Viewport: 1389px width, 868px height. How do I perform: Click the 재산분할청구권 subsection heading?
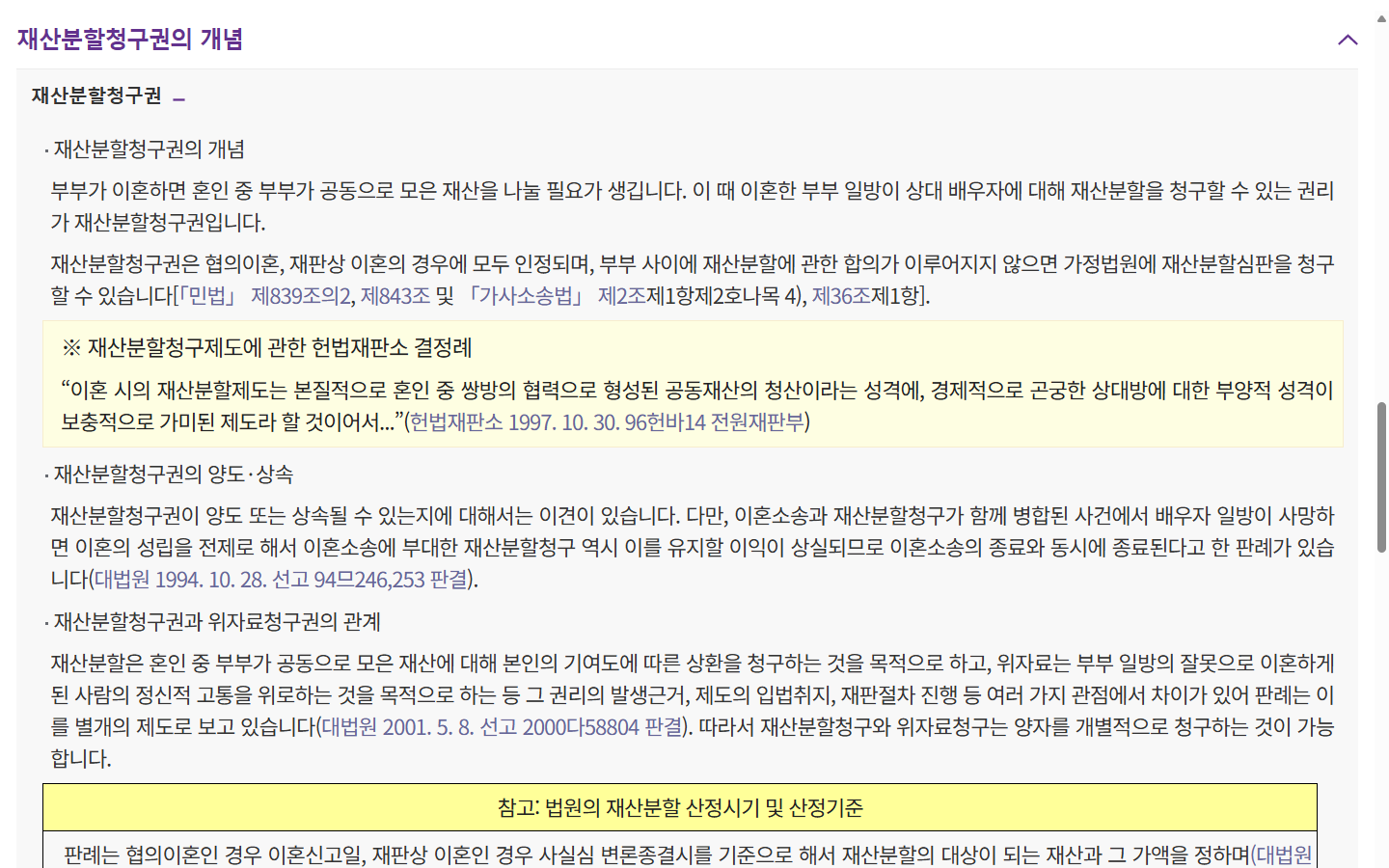tap(96, 95)
